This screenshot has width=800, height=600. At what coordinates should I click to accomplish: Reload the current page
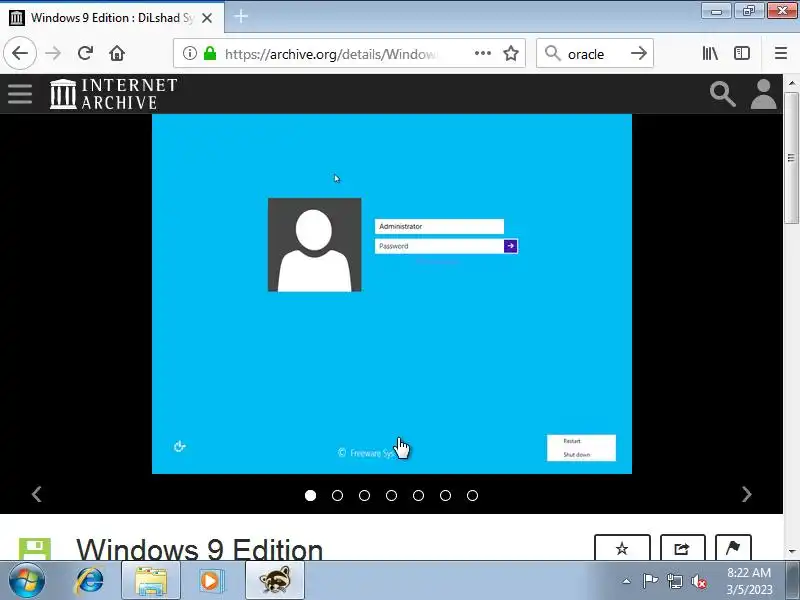[85, 53]
